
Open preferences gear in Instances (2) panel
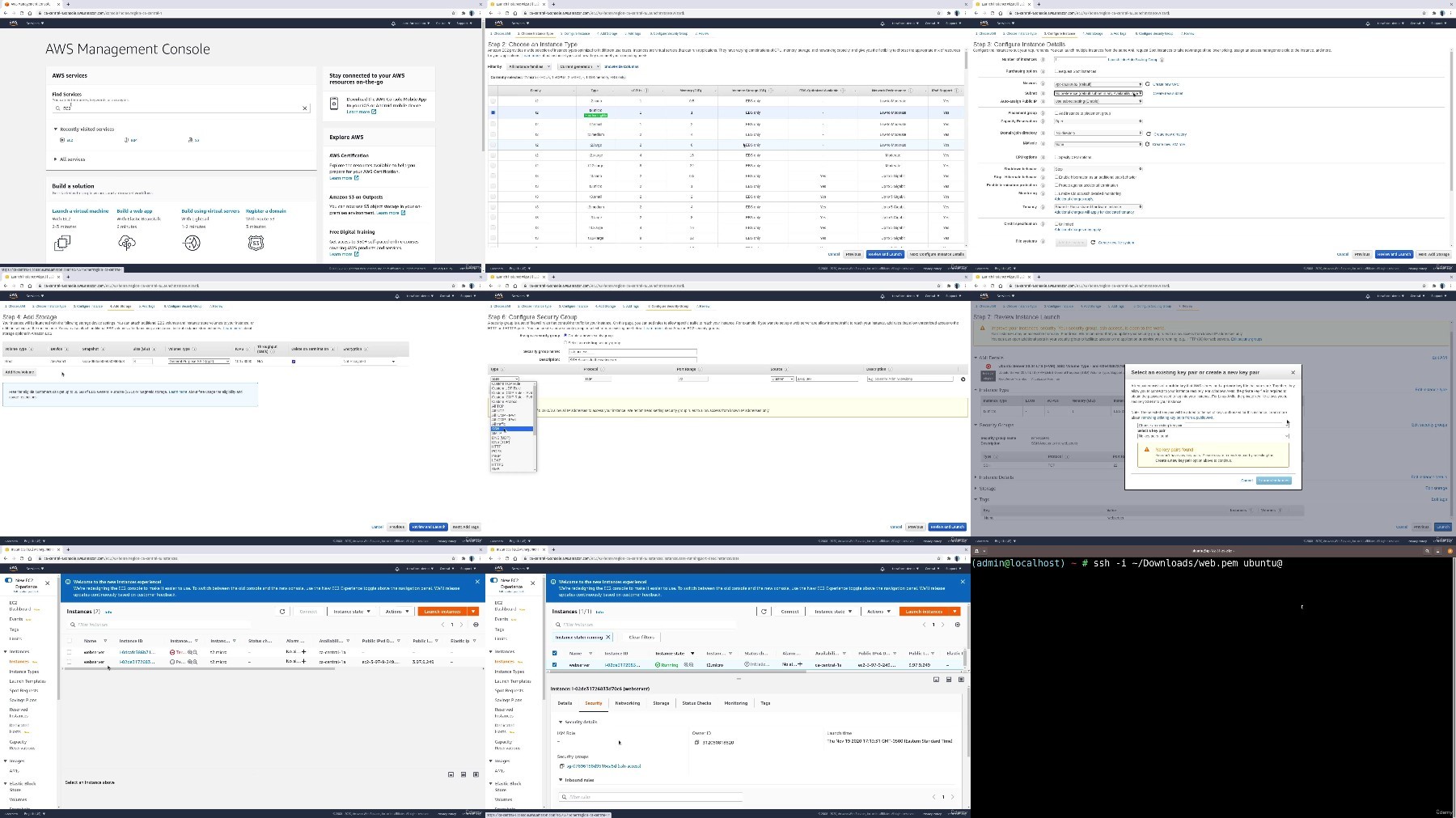click(x=476, y=625)
